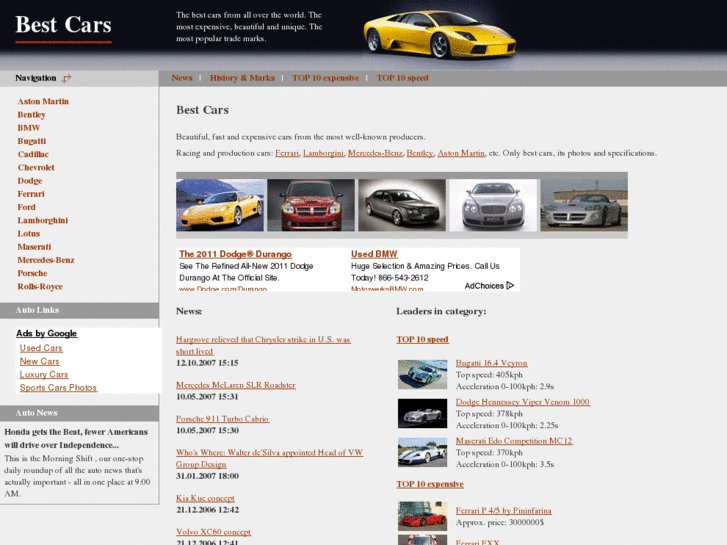This screenshot has height=545, width=727.
Task: Click the Navigation arrow icon
Action: (67, 78)
